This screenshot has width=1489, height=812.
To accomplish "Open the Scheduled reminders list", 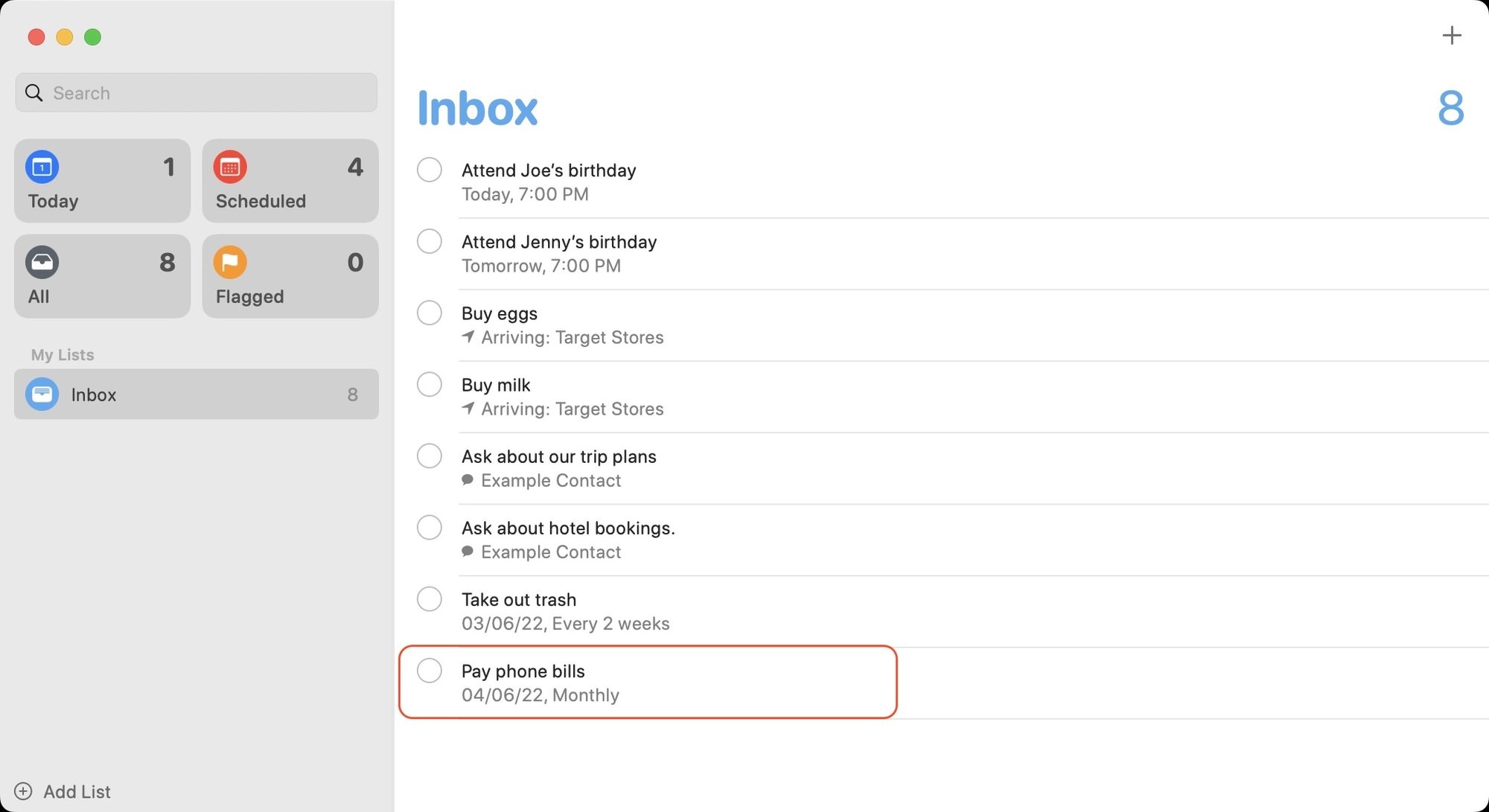I will click(290, 180).
